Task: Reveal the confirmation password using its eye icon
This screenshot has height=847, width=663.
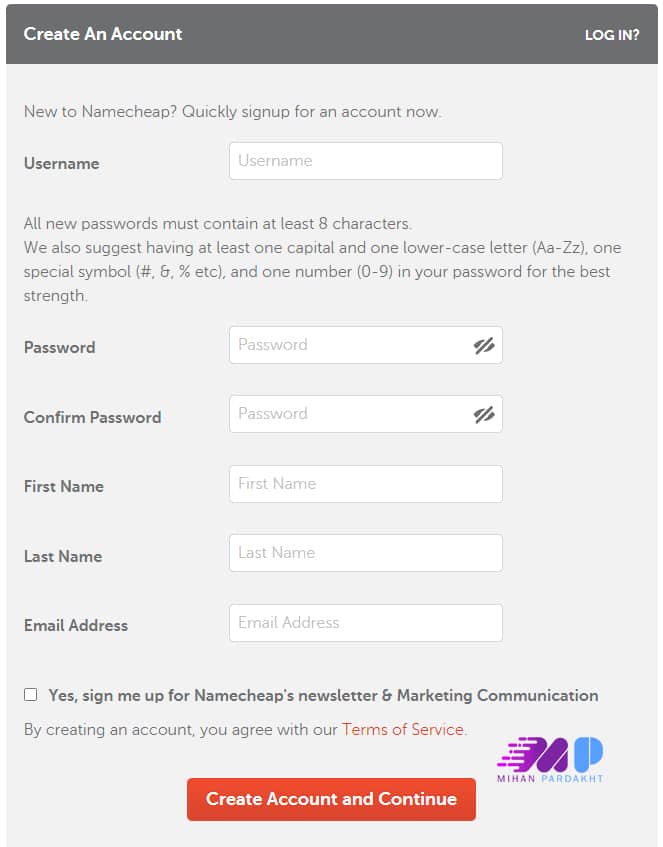Action: coord(485,414)
